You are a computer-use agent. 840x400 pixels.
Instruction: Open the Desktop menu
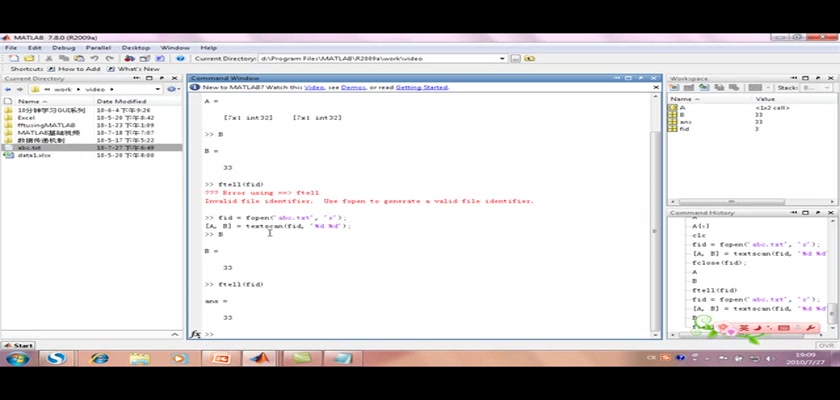click(x=136, y=48)
